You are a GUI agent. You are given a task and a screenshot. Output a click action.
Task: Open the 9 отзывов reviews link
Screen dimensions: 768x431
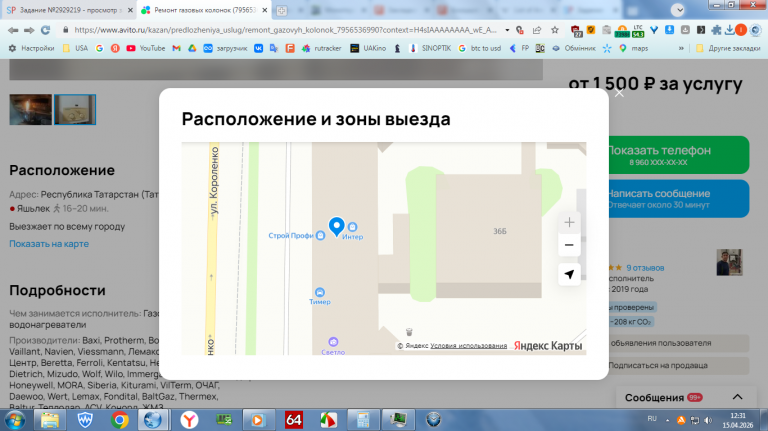point(645,268)
